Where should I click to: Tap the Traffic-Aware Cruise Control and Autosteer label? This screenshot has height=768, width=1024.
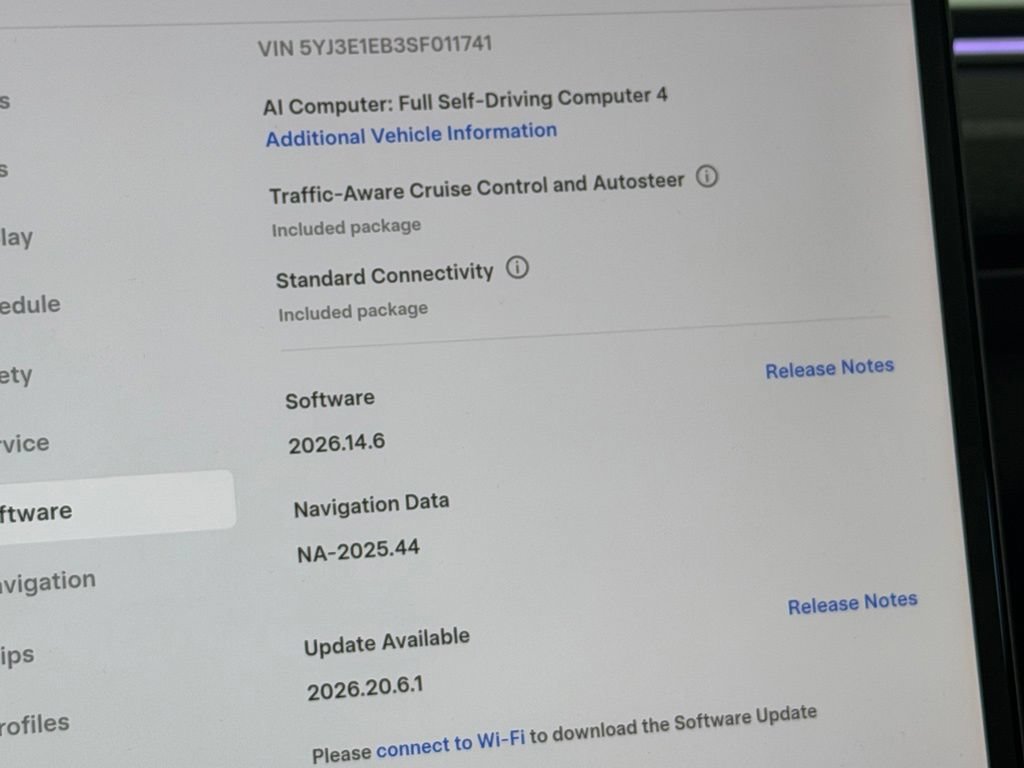click(477, 187)
